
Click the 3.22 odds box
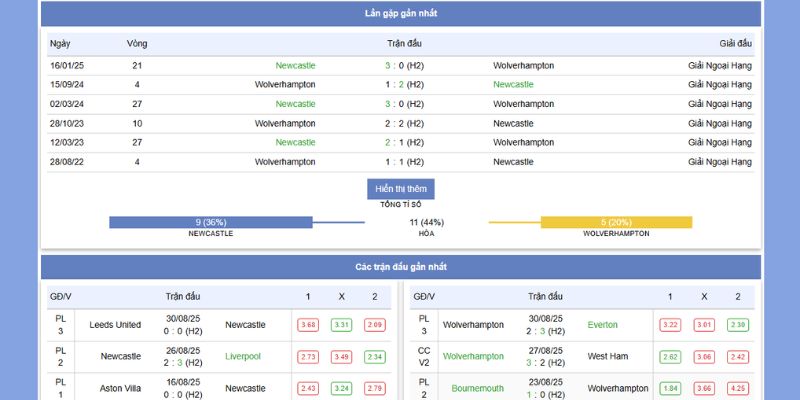tap(670, 325)
